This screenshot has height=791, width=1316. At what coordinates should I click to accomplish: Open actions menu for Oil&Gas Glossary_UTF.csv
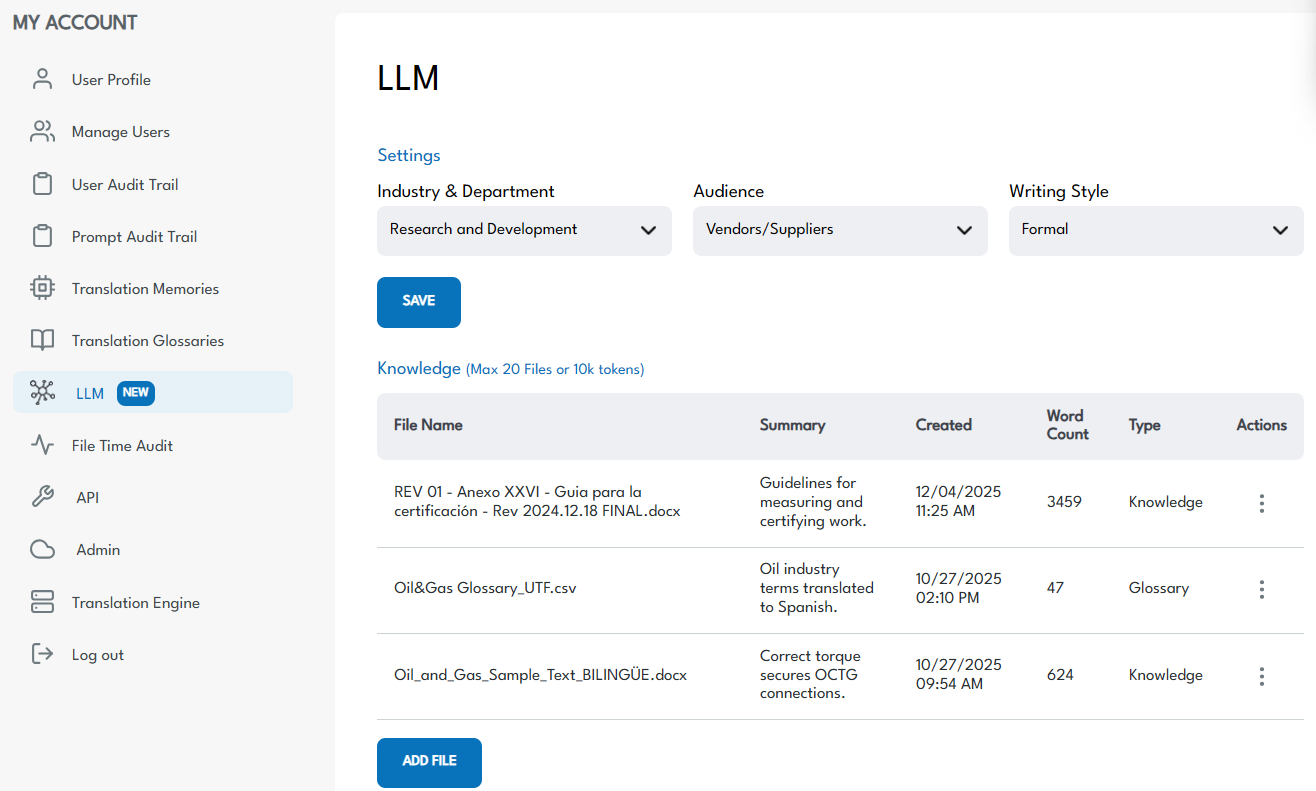pos(1261,589)
